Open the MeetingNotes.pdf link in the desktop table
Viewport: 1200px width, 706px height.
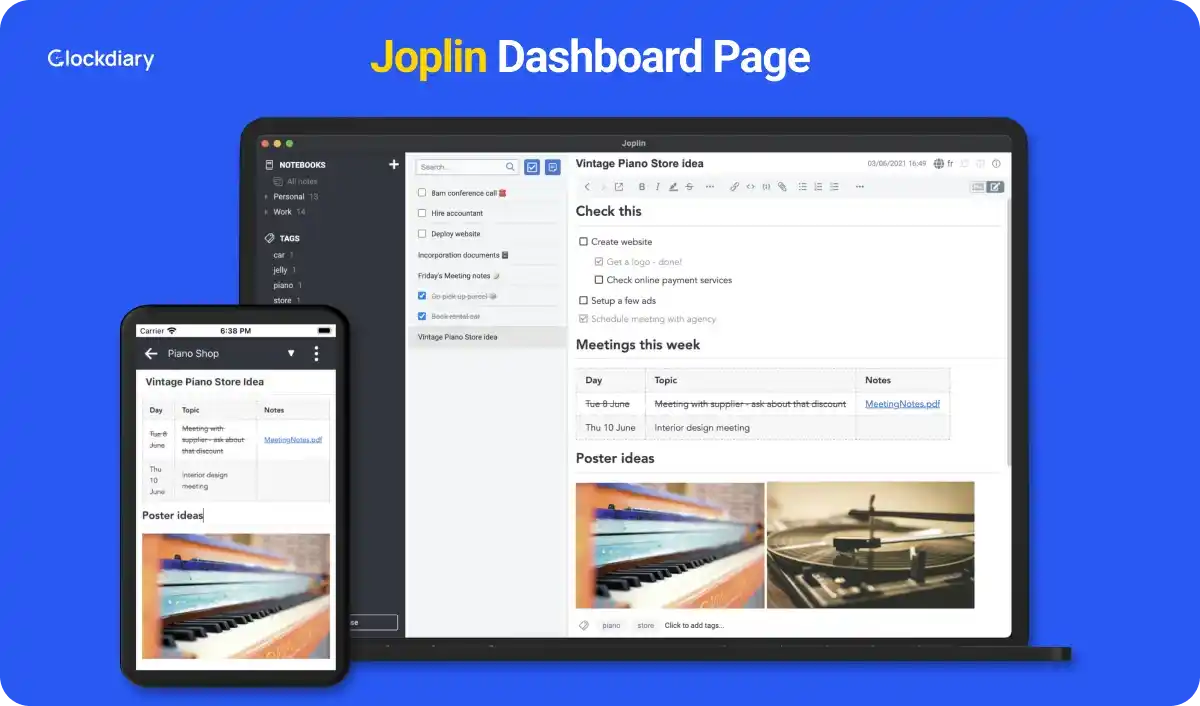tap(902, 404)
